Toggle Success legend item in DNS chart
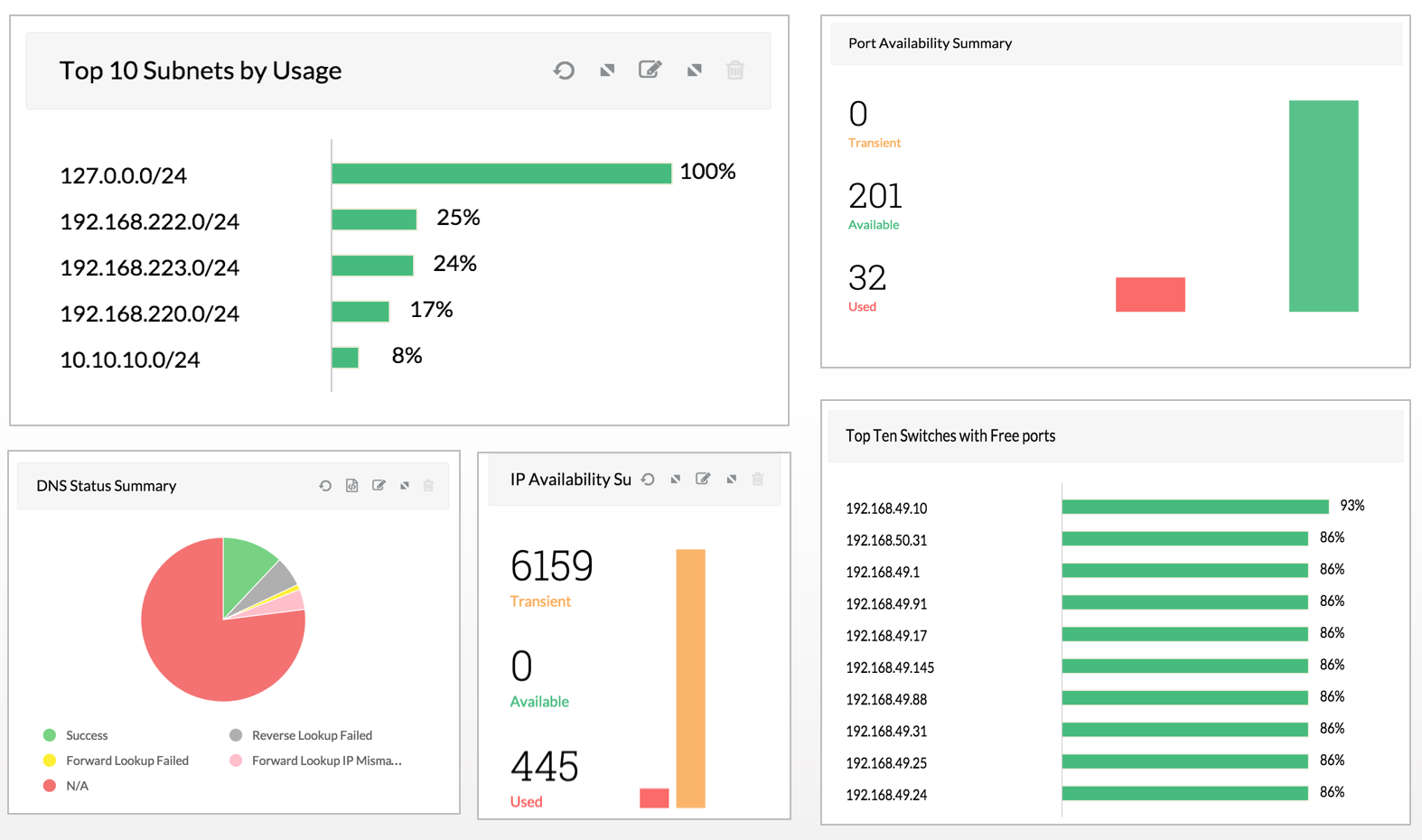This screenshot has width=1422, height=840. (76, 735)
